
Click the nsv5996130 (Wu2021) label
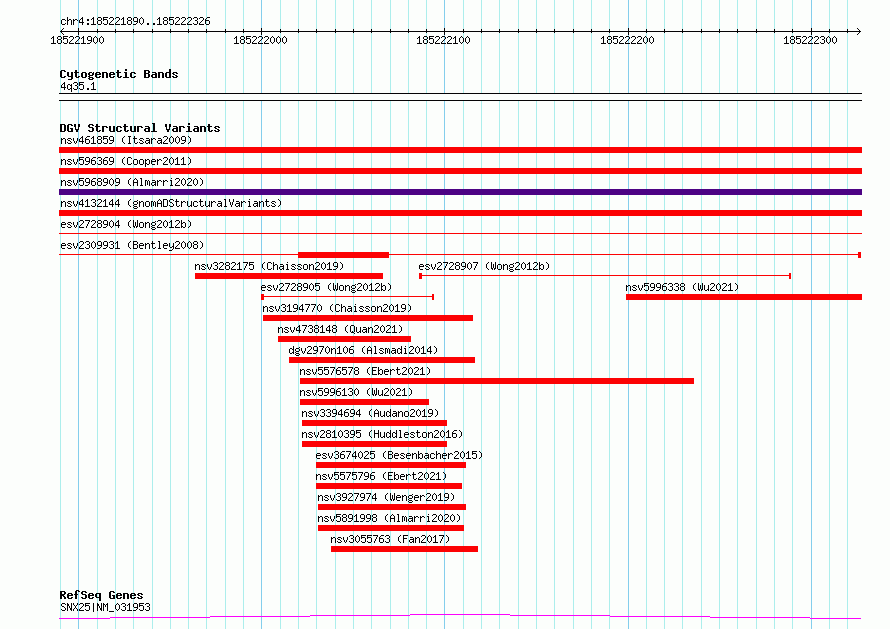point(356,392)
